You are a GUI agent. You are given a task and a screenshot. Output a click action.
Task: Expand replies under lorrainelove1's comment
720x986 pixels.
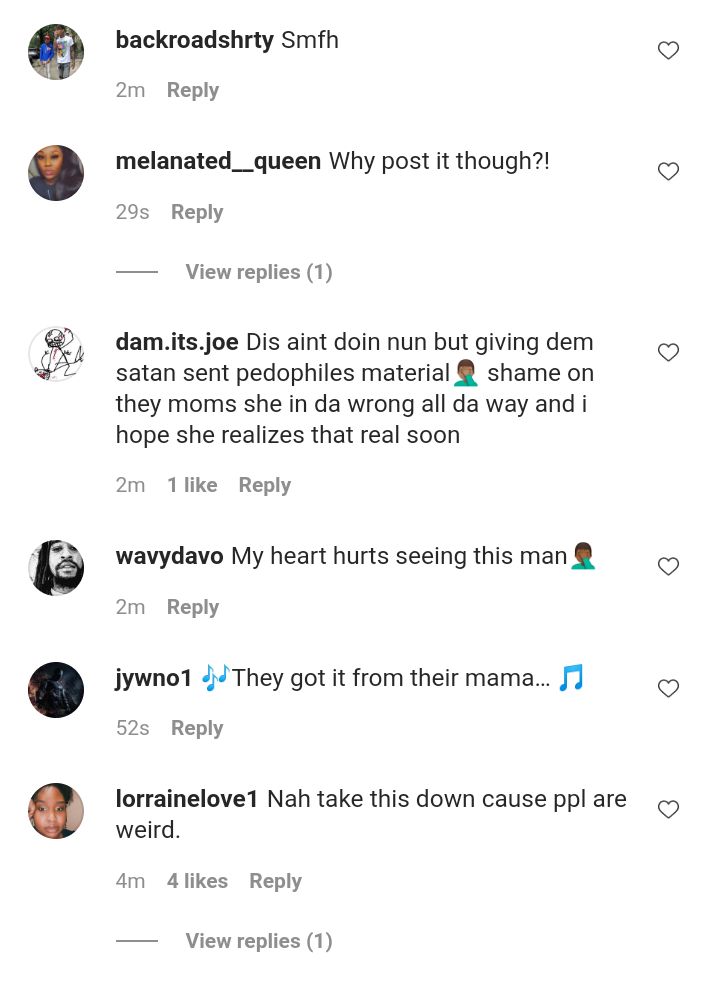tap(258, 941)
